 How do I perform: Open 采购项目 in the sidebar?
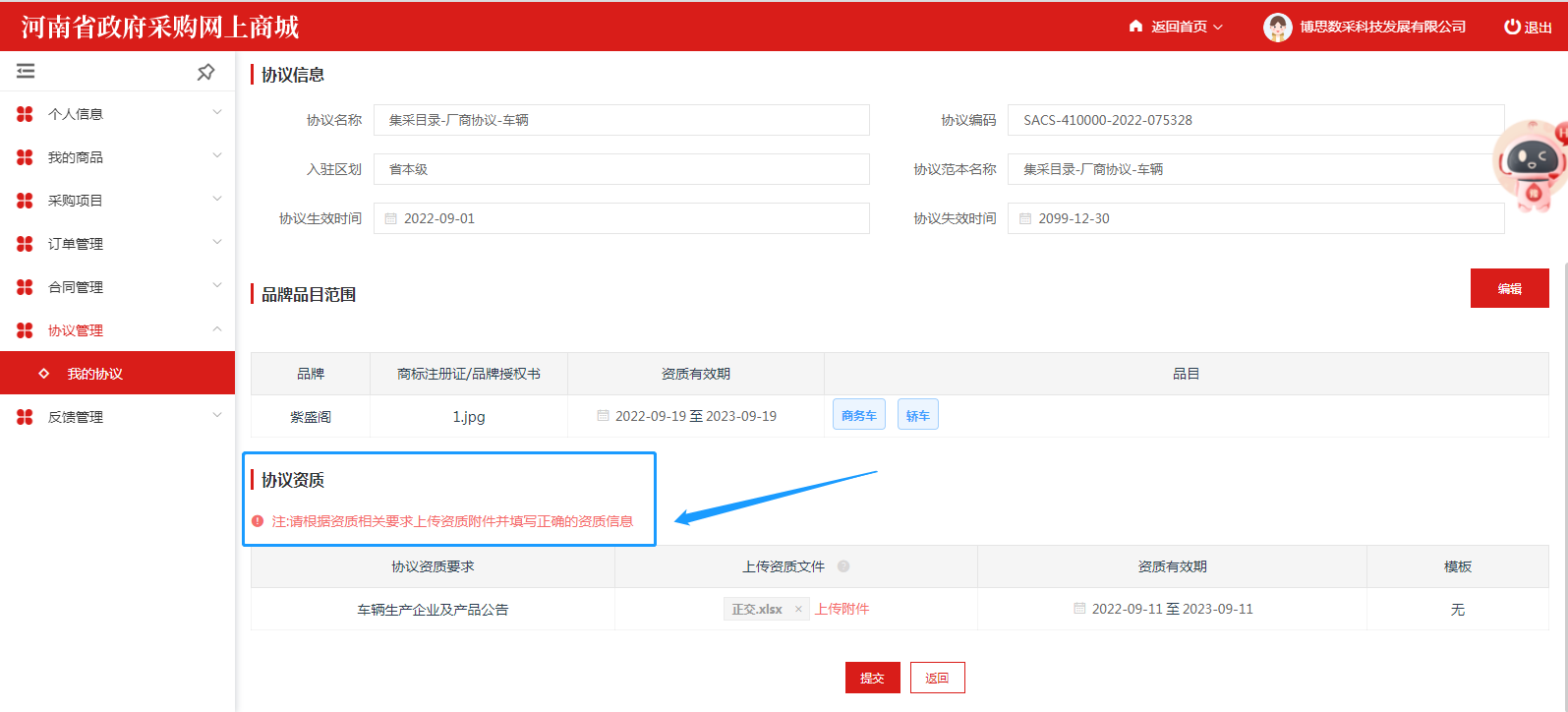tap(76, 201)
